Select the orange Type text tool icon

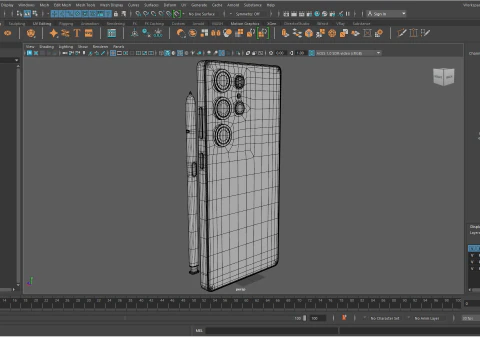(x=77, y=33)
